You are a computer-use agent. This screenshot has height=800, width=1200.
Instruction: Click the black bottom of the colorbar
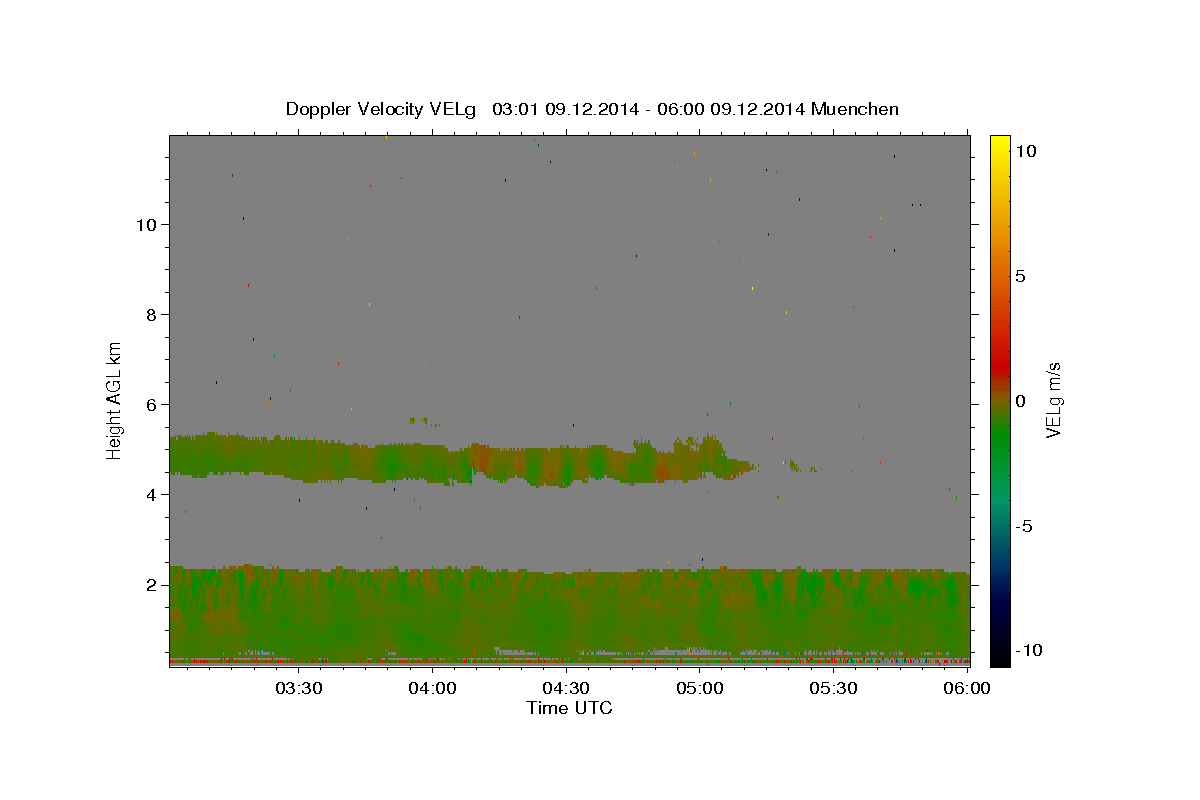(x=999, y=657)
